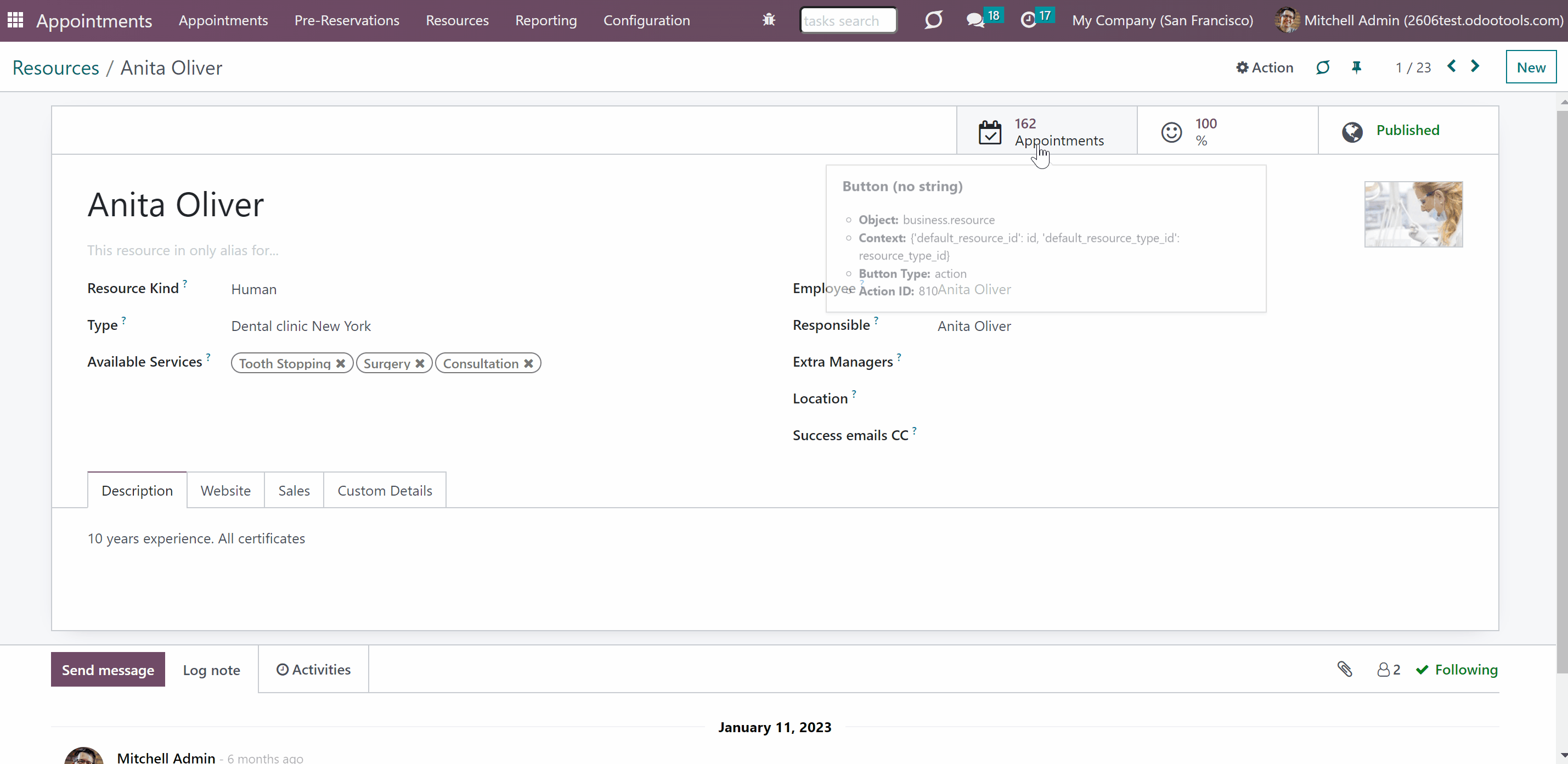Click Extra Managers help question mark

(899, 356)
